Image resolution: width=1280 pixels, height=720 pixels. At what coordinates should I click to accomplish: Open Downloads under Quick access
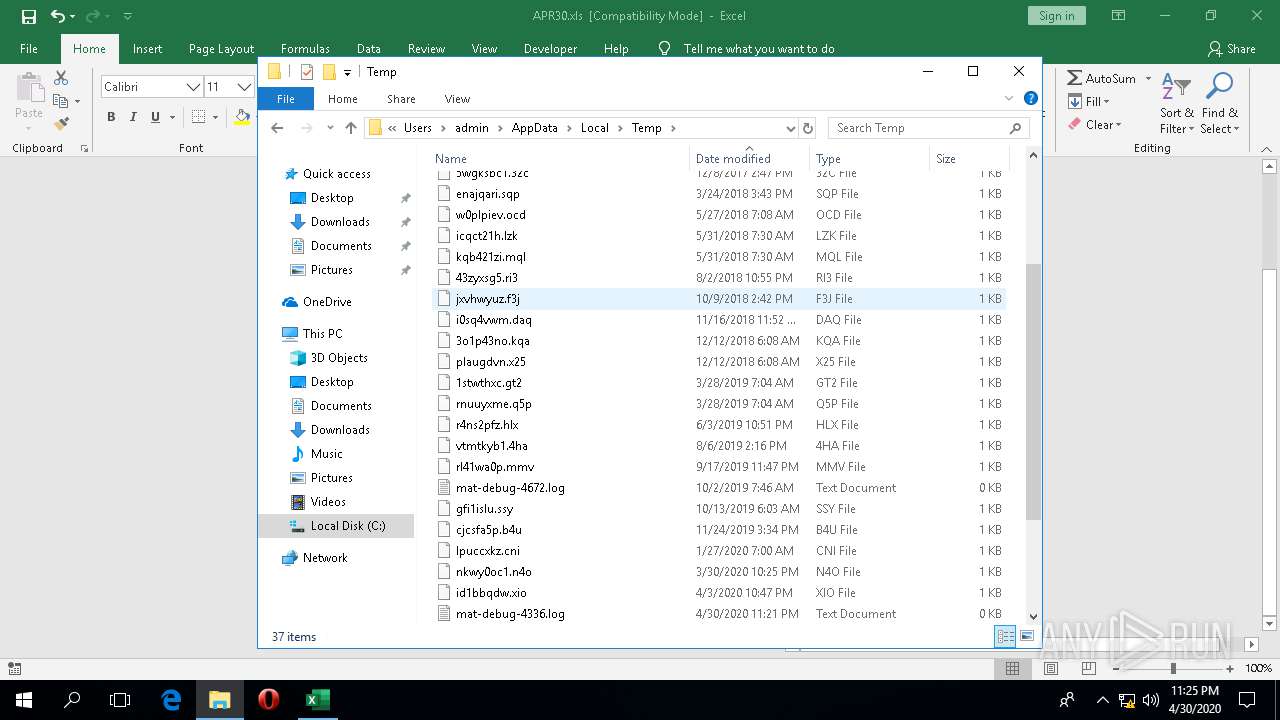click(x=340, y=222)
